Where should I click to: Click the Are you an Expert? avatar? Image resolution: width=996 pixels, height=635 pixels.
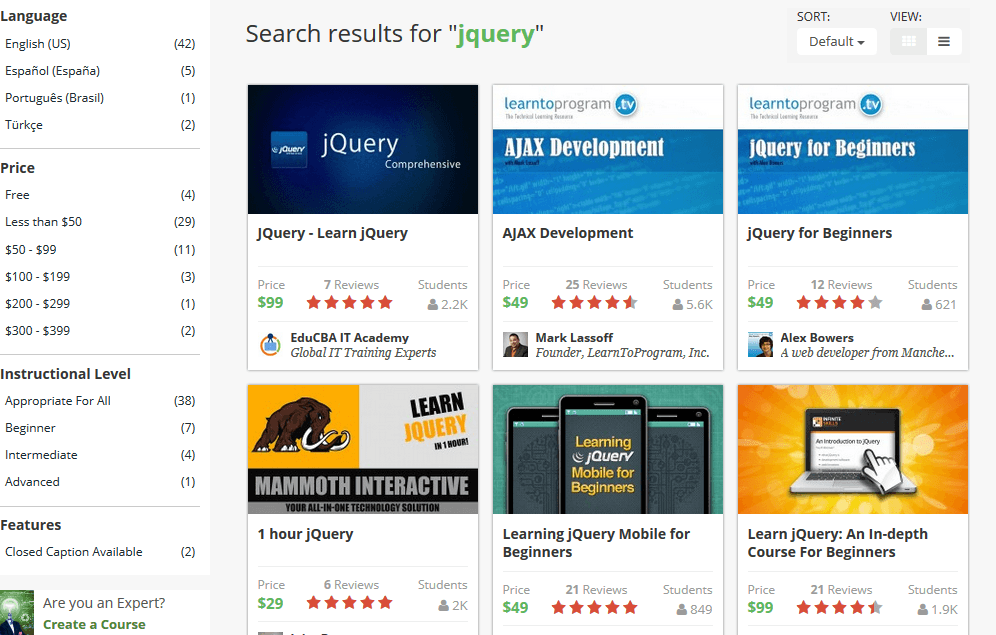17,613
